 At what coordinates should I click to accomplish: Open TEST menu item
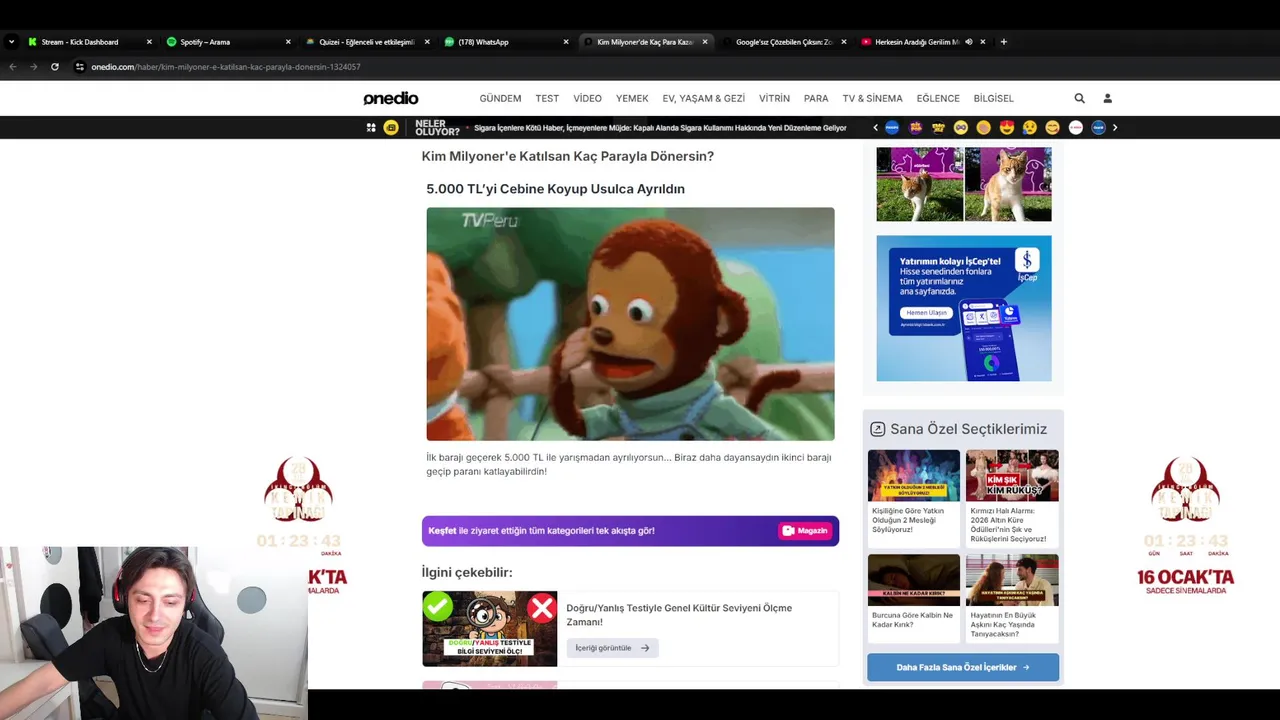click(x=547, y=98)
